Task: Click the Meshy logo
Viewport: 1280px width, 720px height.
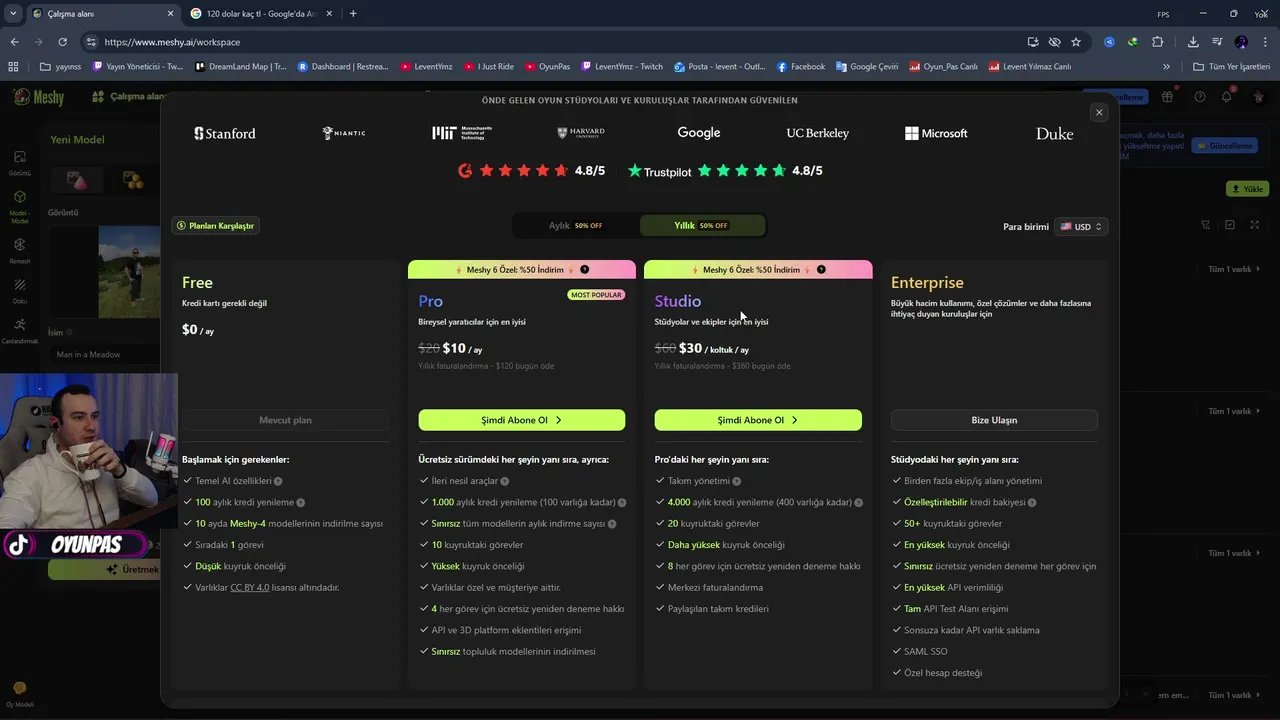Action: click(x=38, y=97)
